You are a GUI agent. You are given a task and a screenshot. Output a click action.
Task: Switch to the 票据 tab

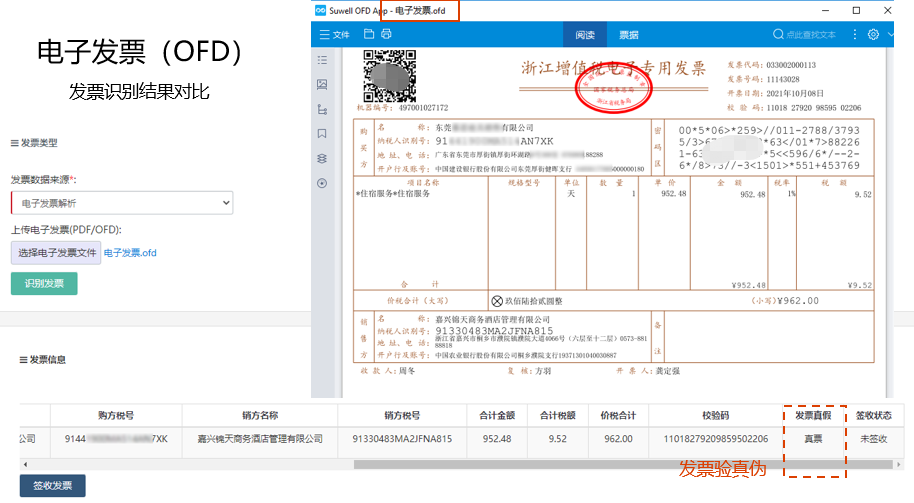pos(628,34)
